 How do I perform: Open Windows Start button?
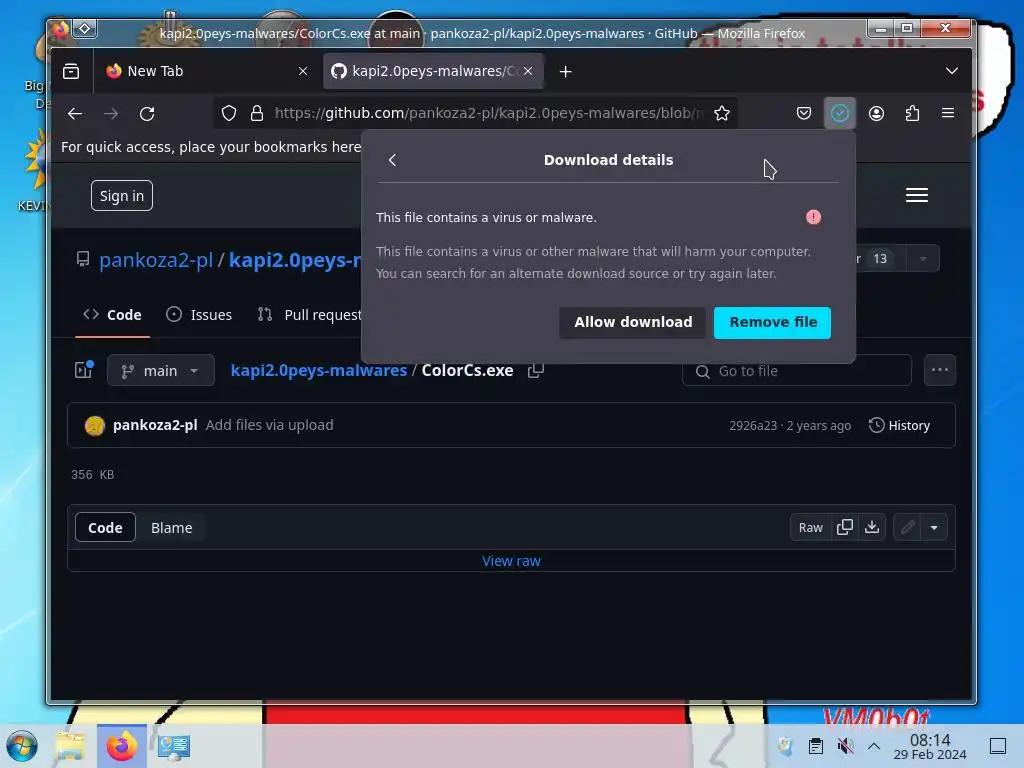click(x=22, y=746)
